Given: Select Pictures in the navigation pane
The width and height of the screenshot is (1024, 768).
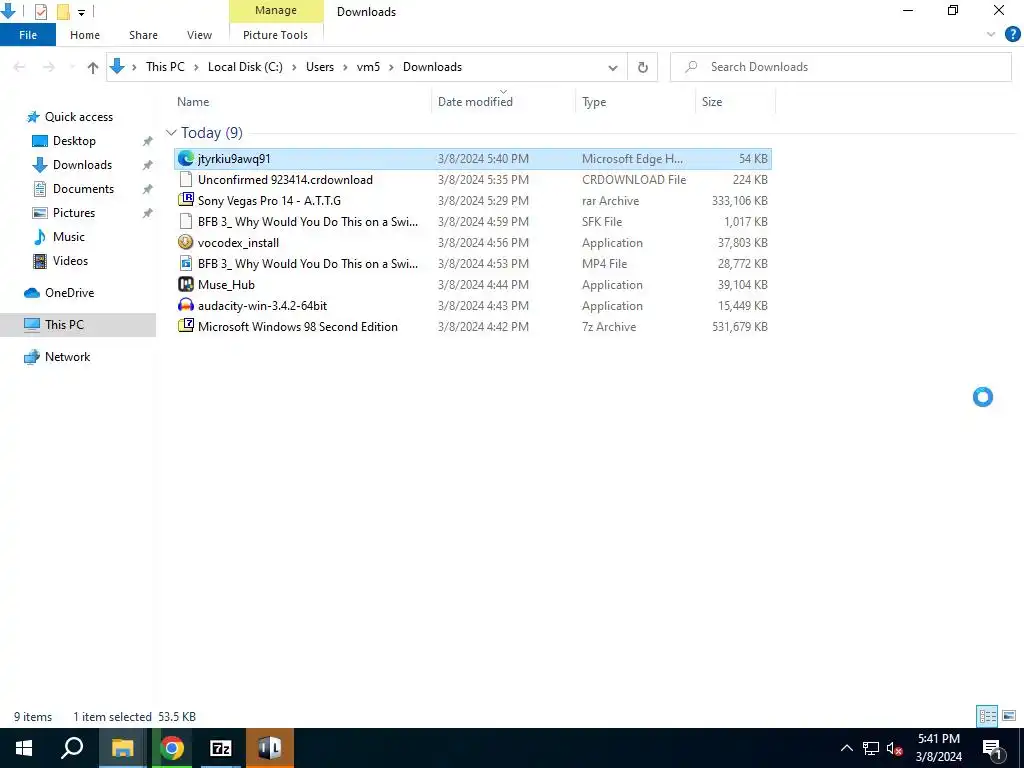Looking at the screenshot, I should pyautogui.click(x=74, y=213).
